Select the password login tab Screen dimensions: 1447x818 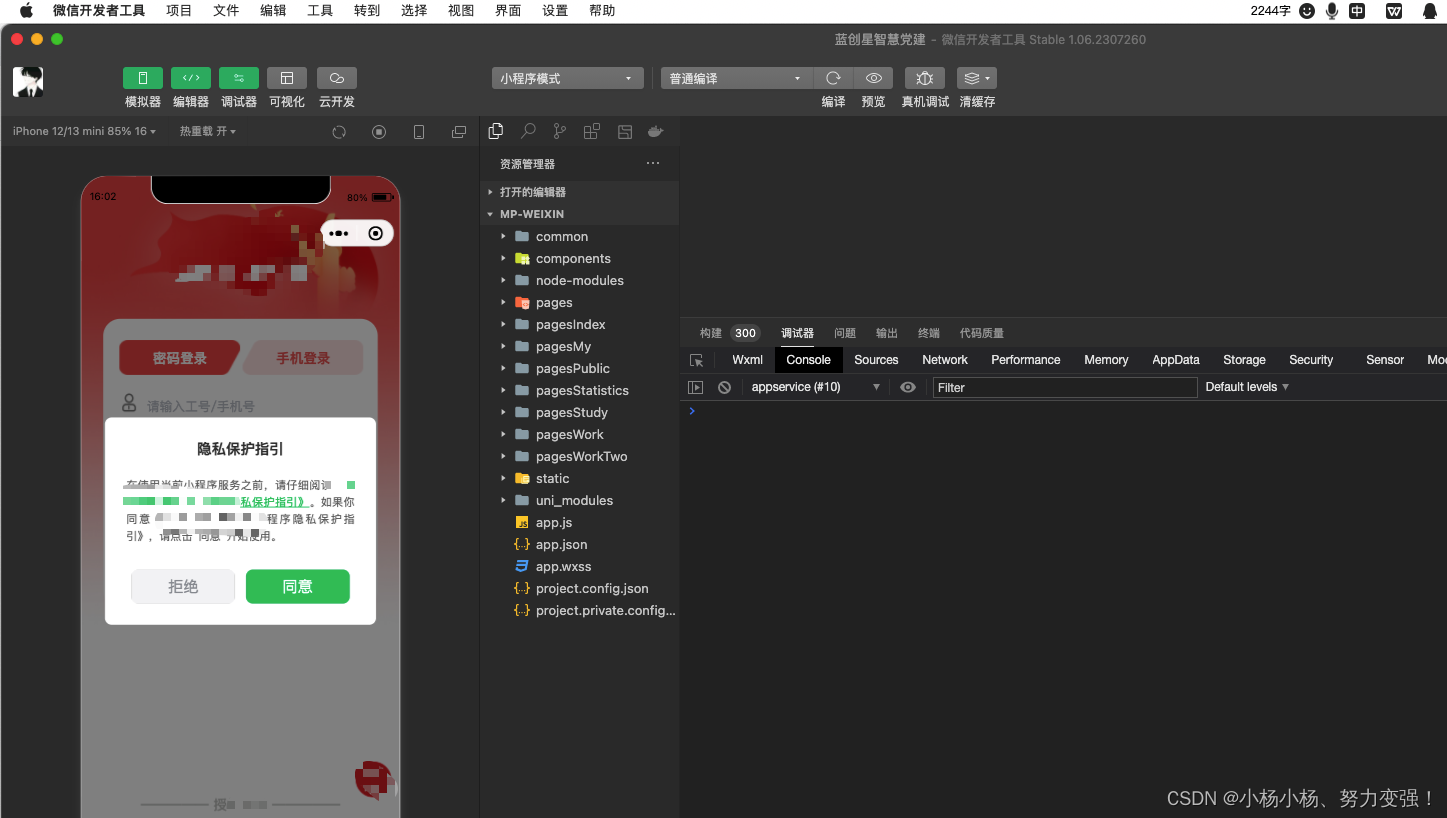[180, 358]
